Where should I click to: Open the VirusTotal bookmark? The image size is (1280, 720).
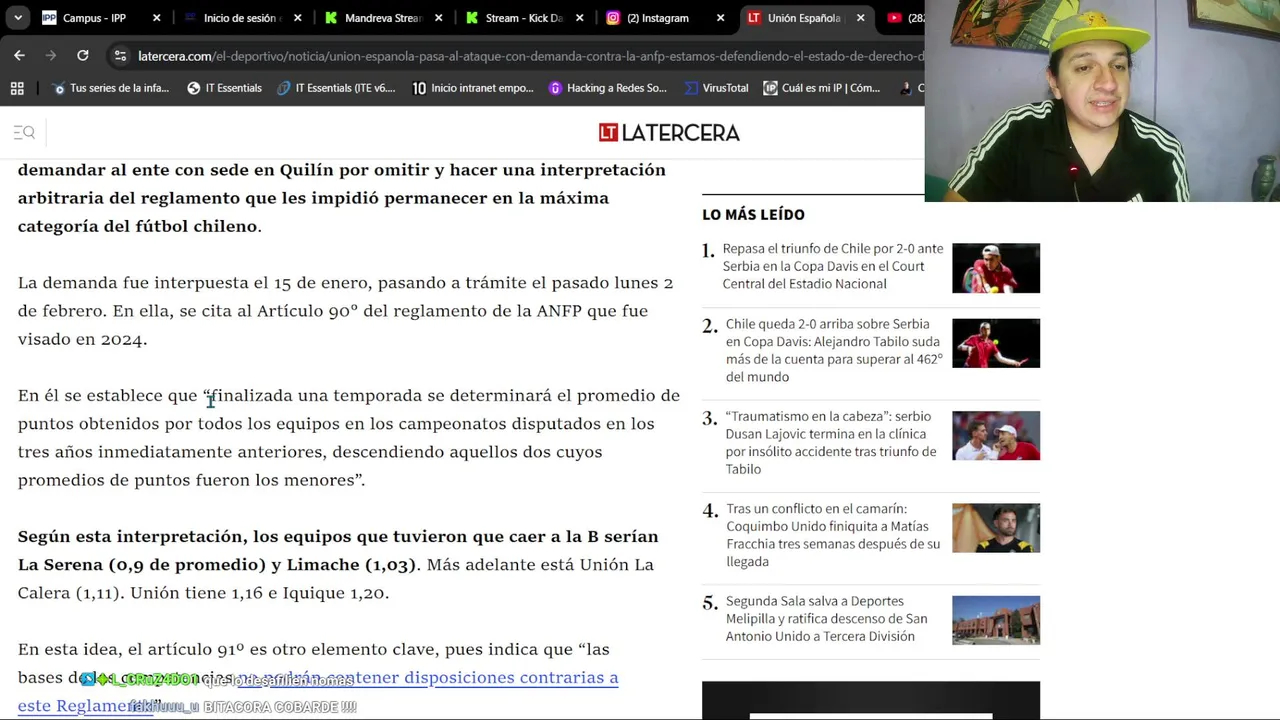[x=716, y=88]
